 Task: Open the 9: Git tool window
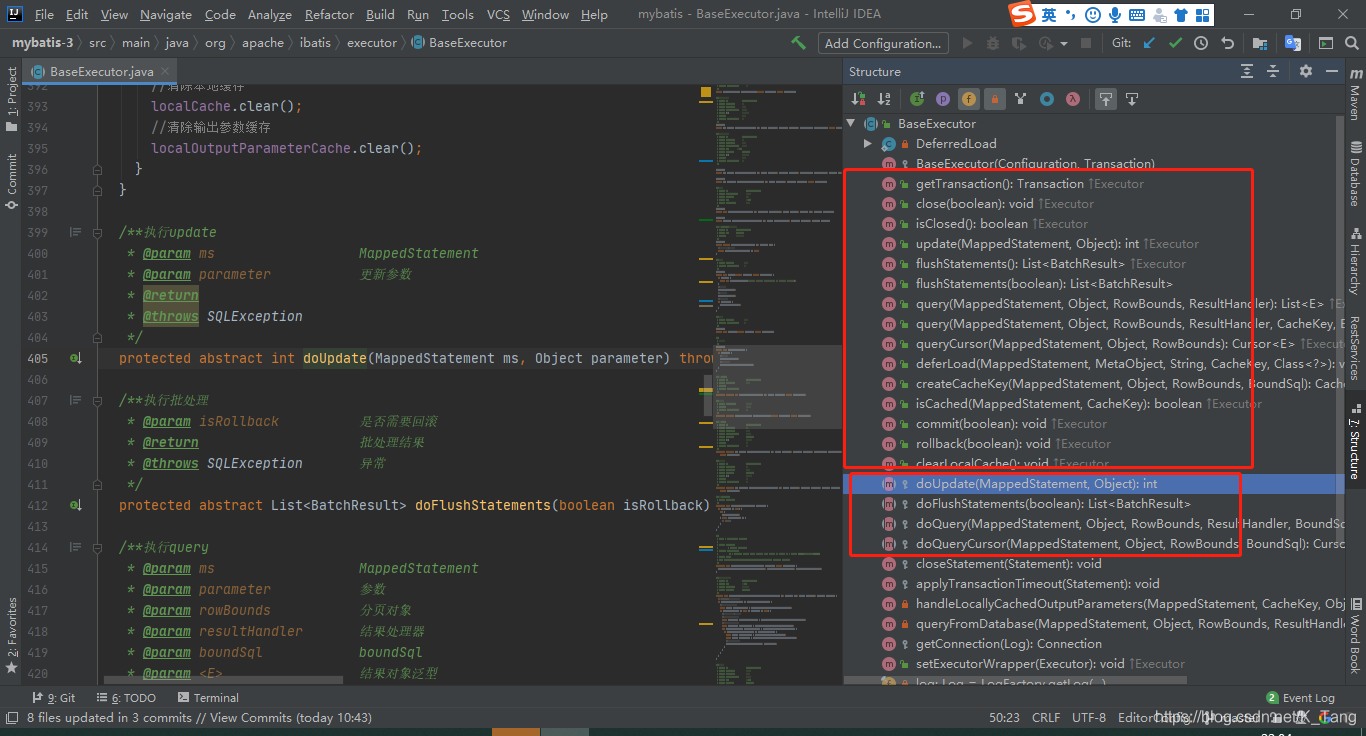click(54, 698)
